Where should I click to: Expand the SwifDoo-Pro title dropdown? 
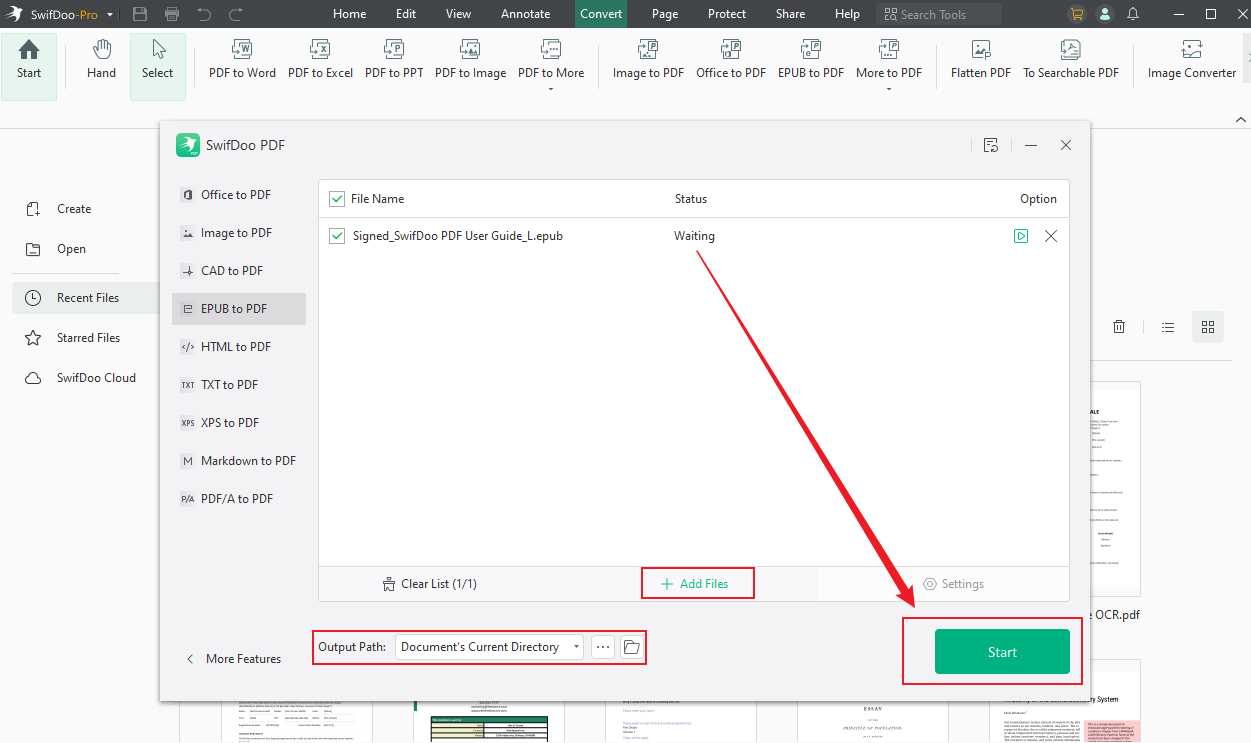coord(109,15)
